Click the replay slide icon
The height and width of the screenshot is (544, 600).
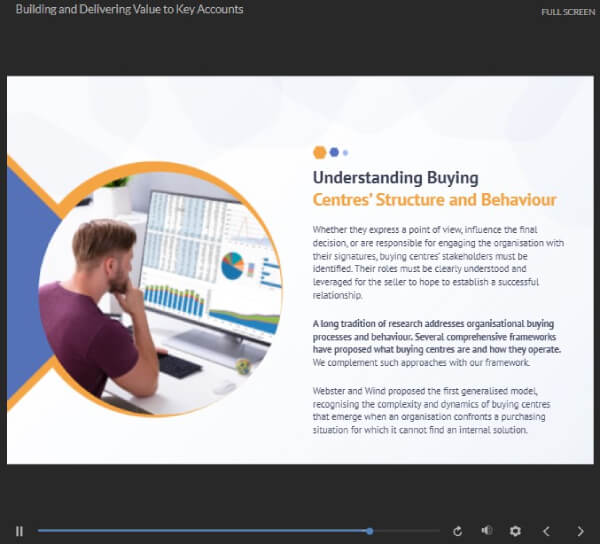coord(457,531)
